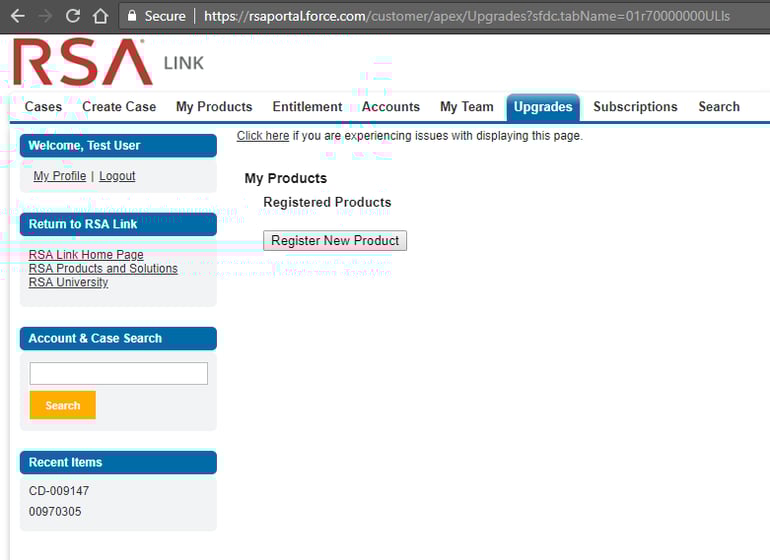Click the browser back arrow
770x560 pixels.
[x=17, y=16]
